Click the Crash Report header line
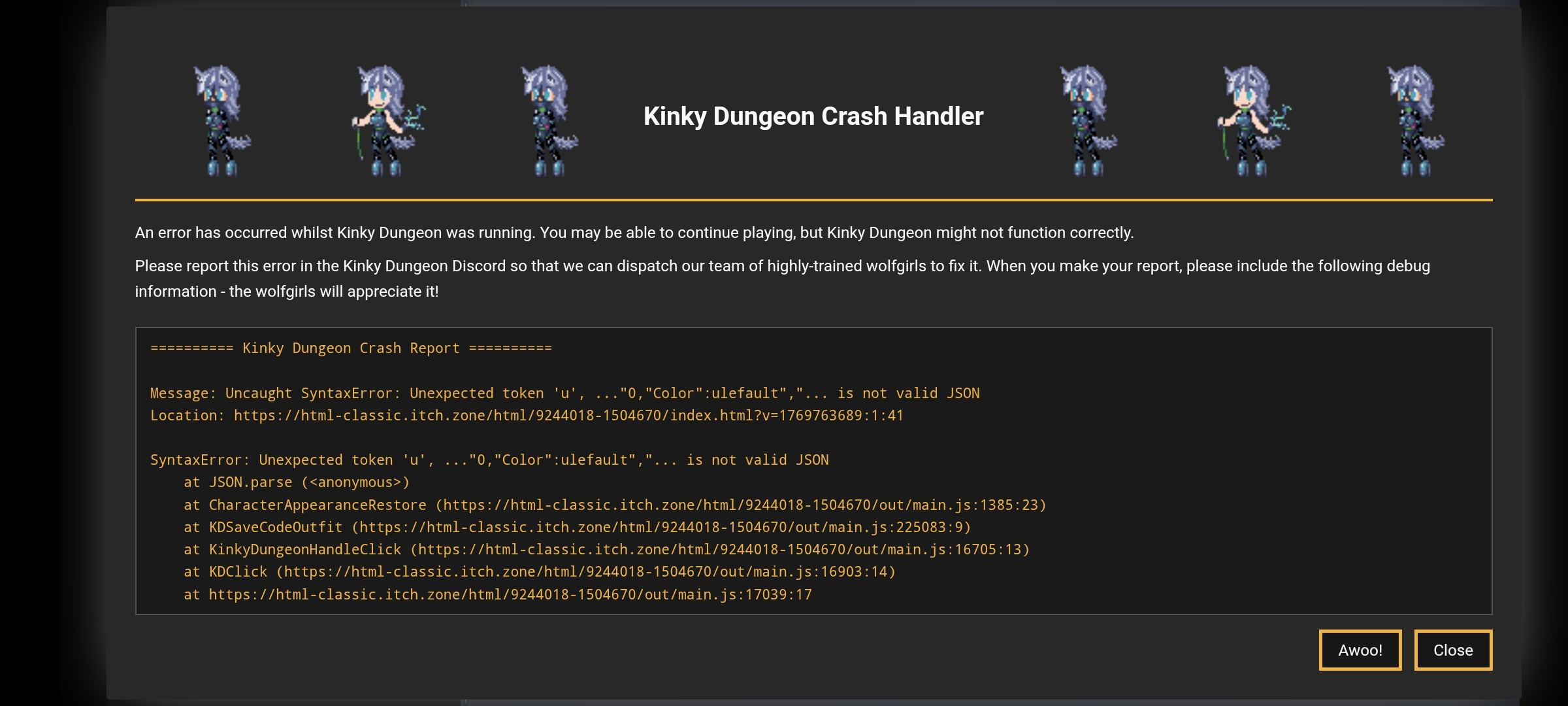Viewport: 1568px width, 706px height. click(x=351, y=348)
